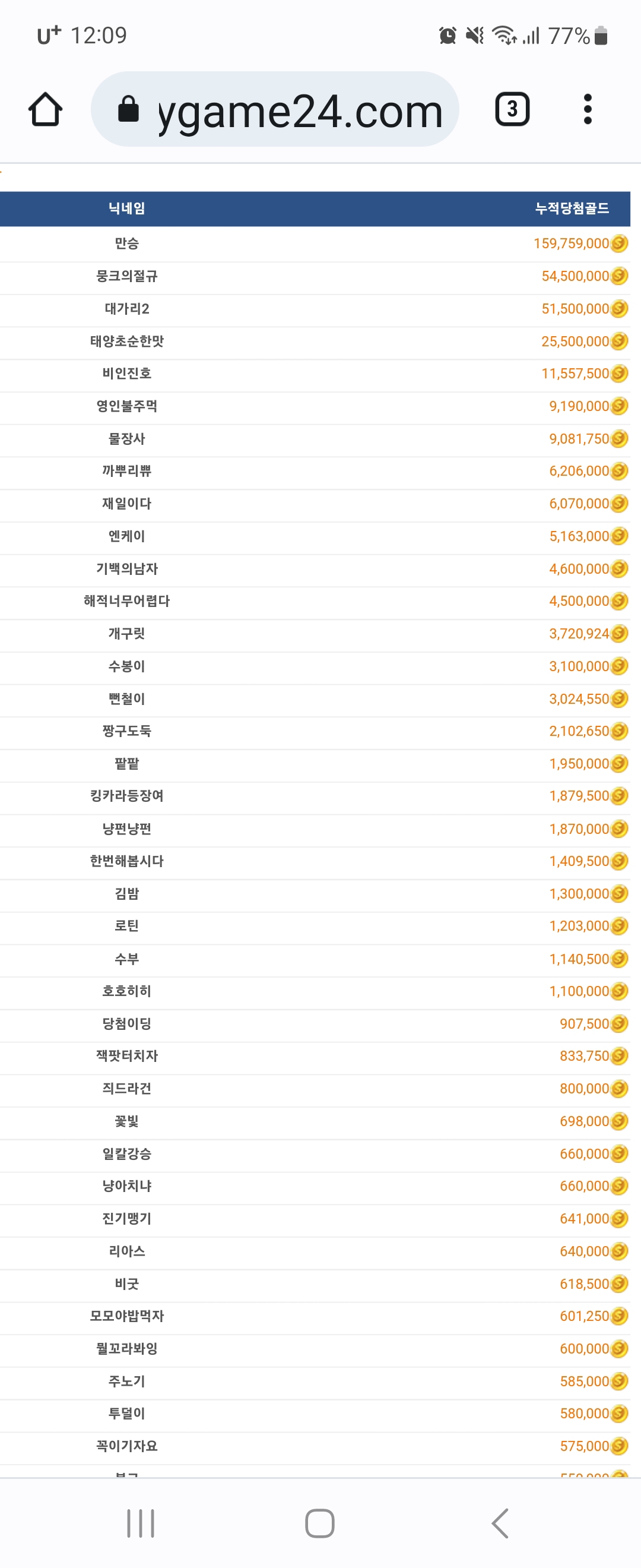Tap the padlock site security icon
This screenshot has height=1568, width=641.
point(128,109)
